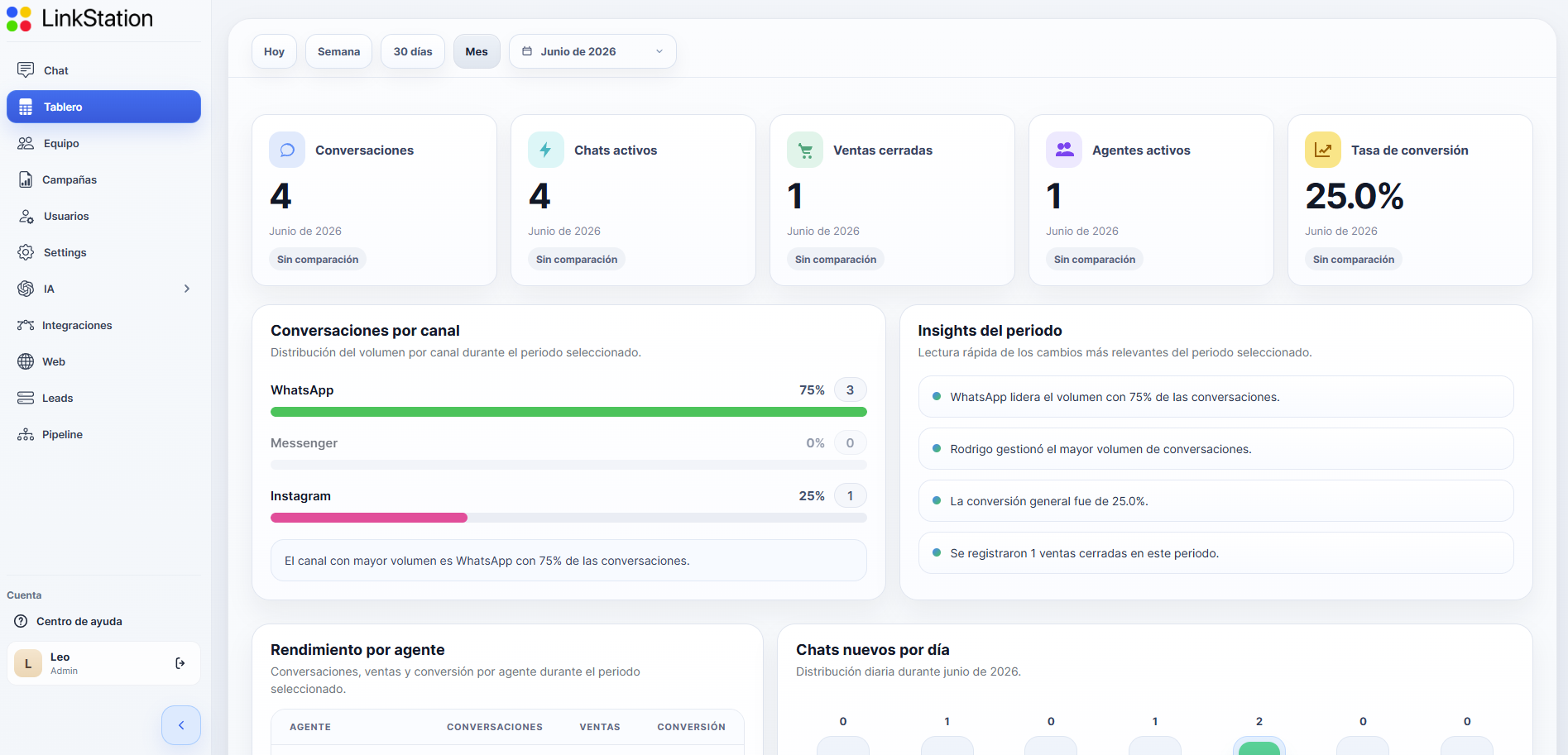Collapse the sidebar with the chevron button
The image size is (1568, 755).
click(181, 725)
